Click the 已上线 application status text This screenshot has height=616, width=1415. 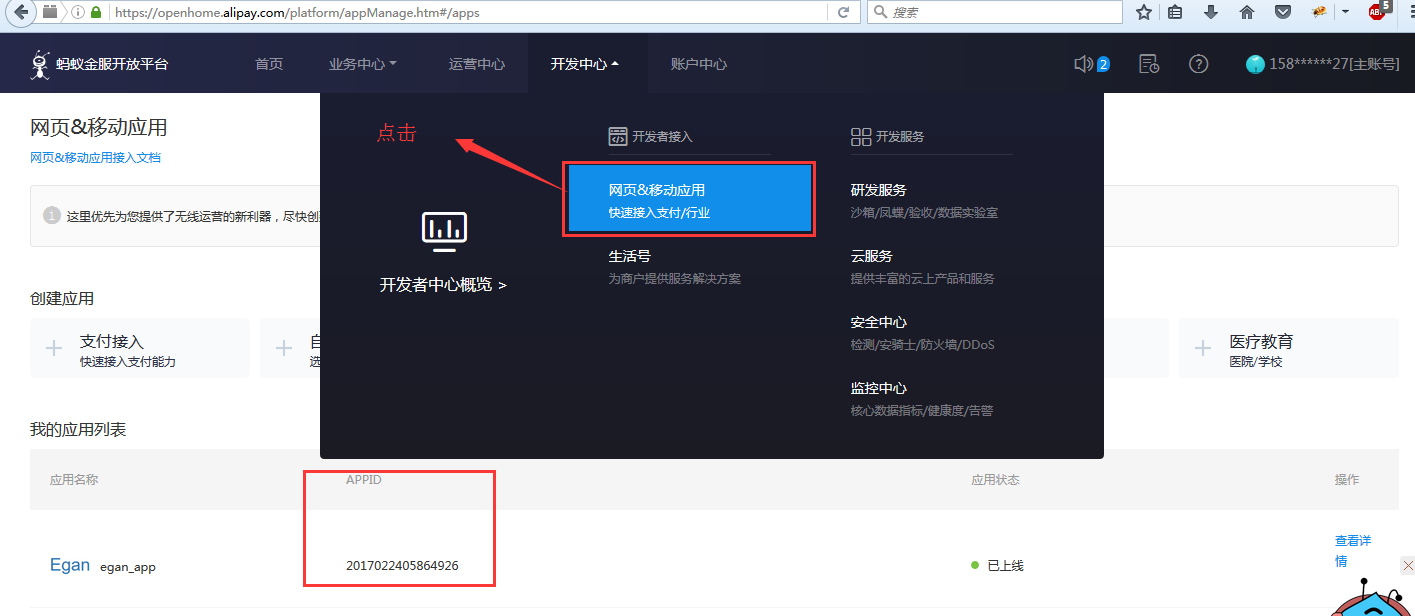(1005, 566)
